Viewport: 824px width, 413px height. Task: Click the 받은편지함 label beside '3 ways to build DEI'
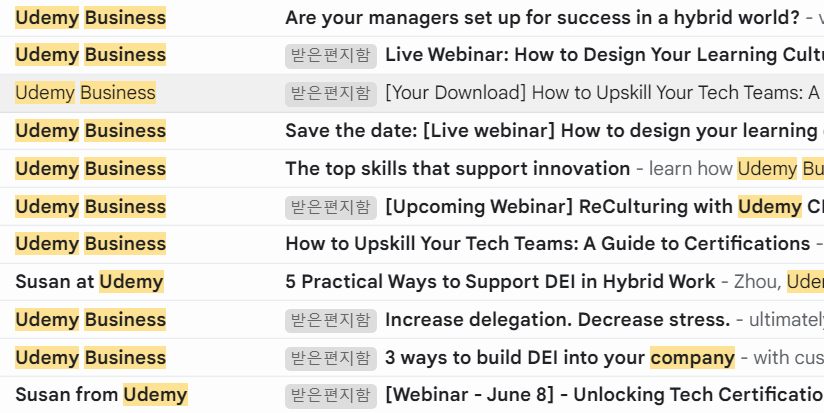[331, 358]
